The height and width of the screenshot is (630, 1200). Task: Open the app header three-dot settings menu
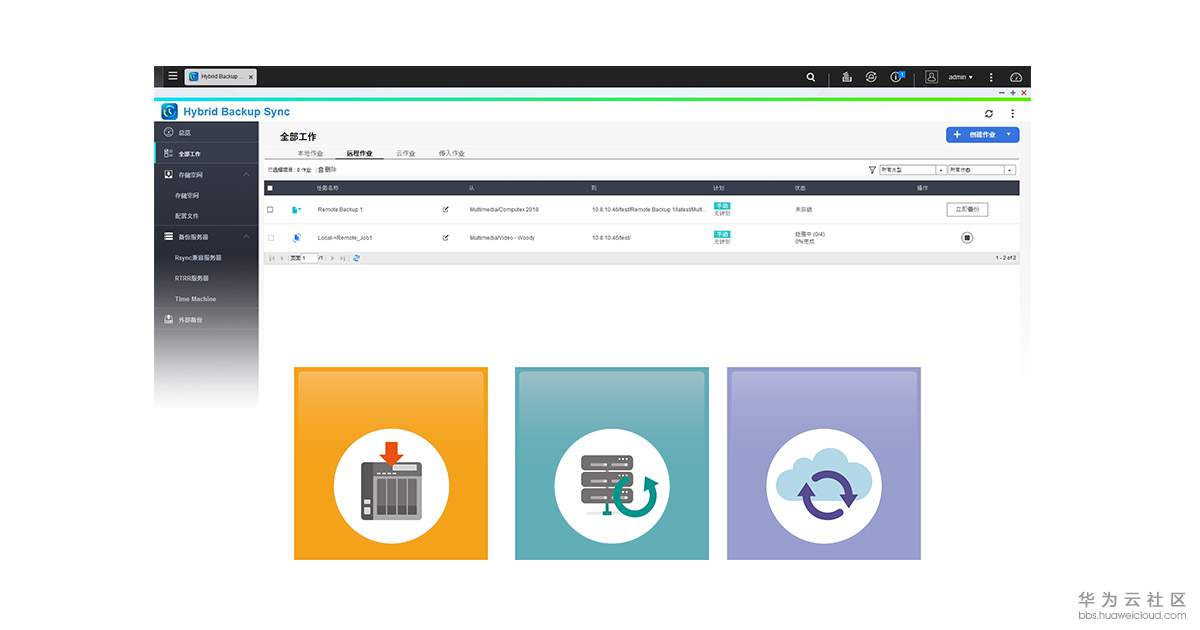(1012, 114)
